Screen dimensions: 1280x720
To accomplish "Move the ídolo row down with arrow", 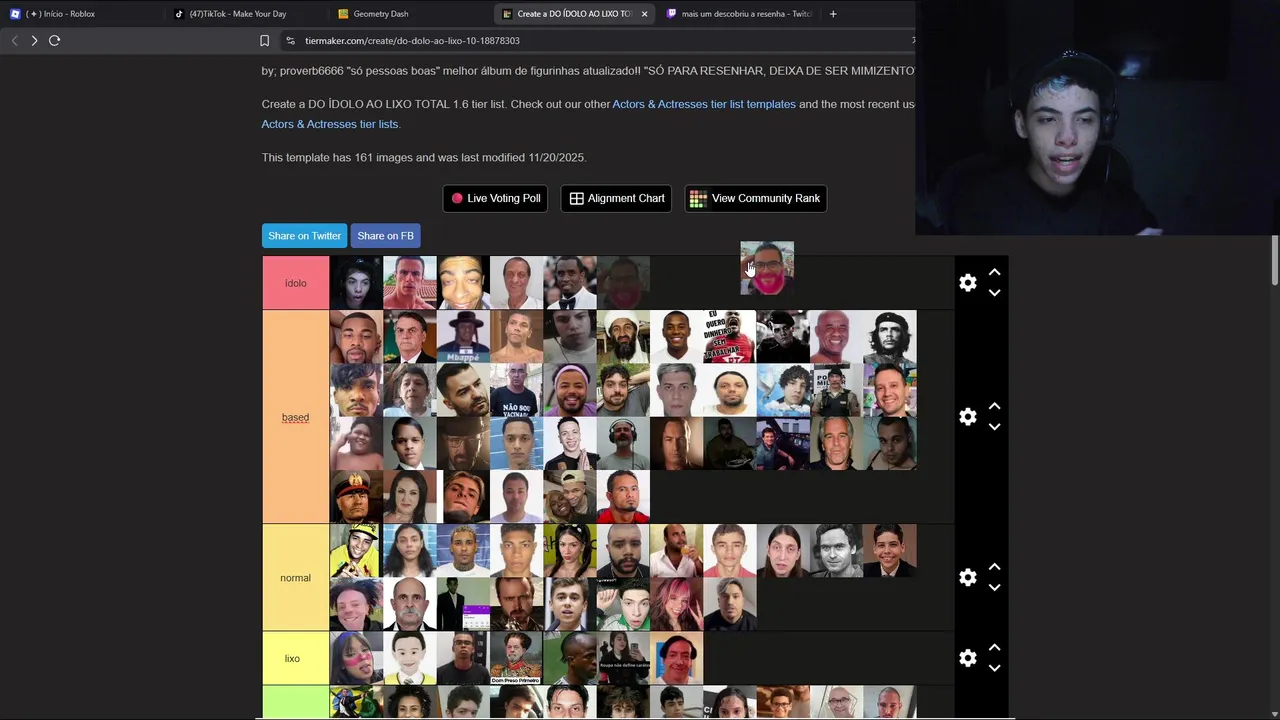I will [x=994, y=293].
